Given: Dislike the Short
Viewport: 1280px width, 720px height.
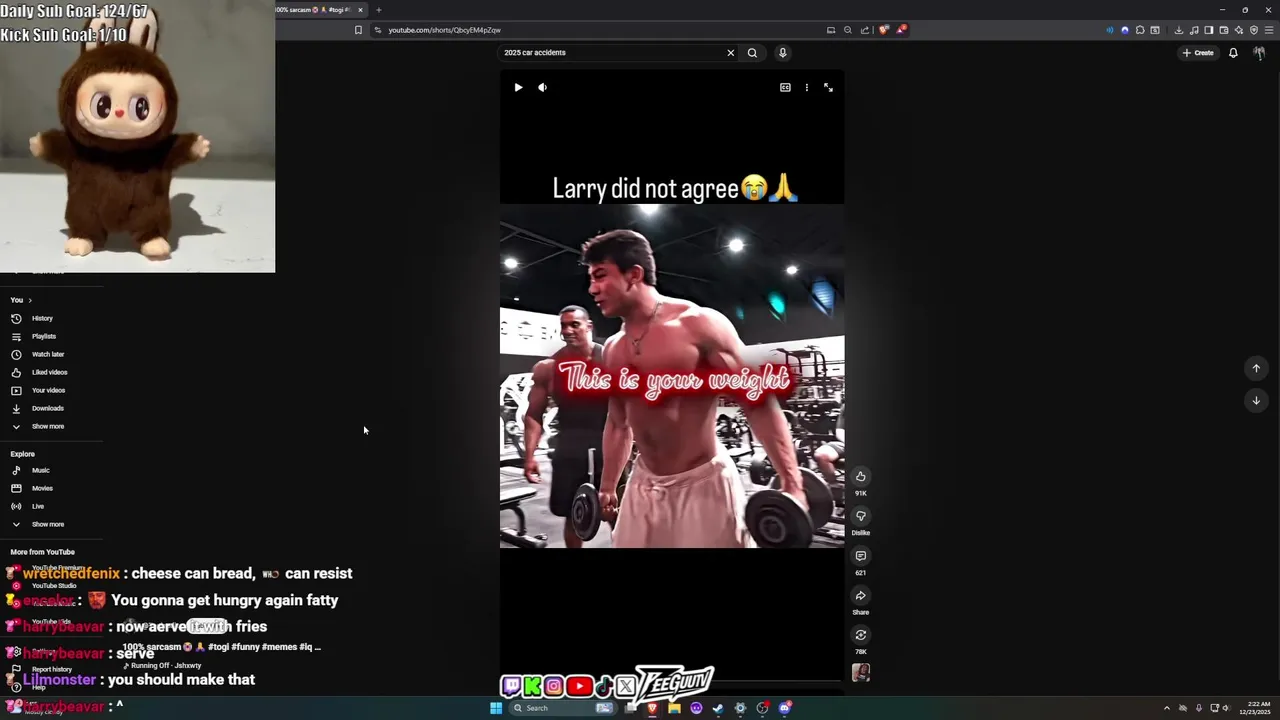Looking at the screenshot, I should pos(860,516).
